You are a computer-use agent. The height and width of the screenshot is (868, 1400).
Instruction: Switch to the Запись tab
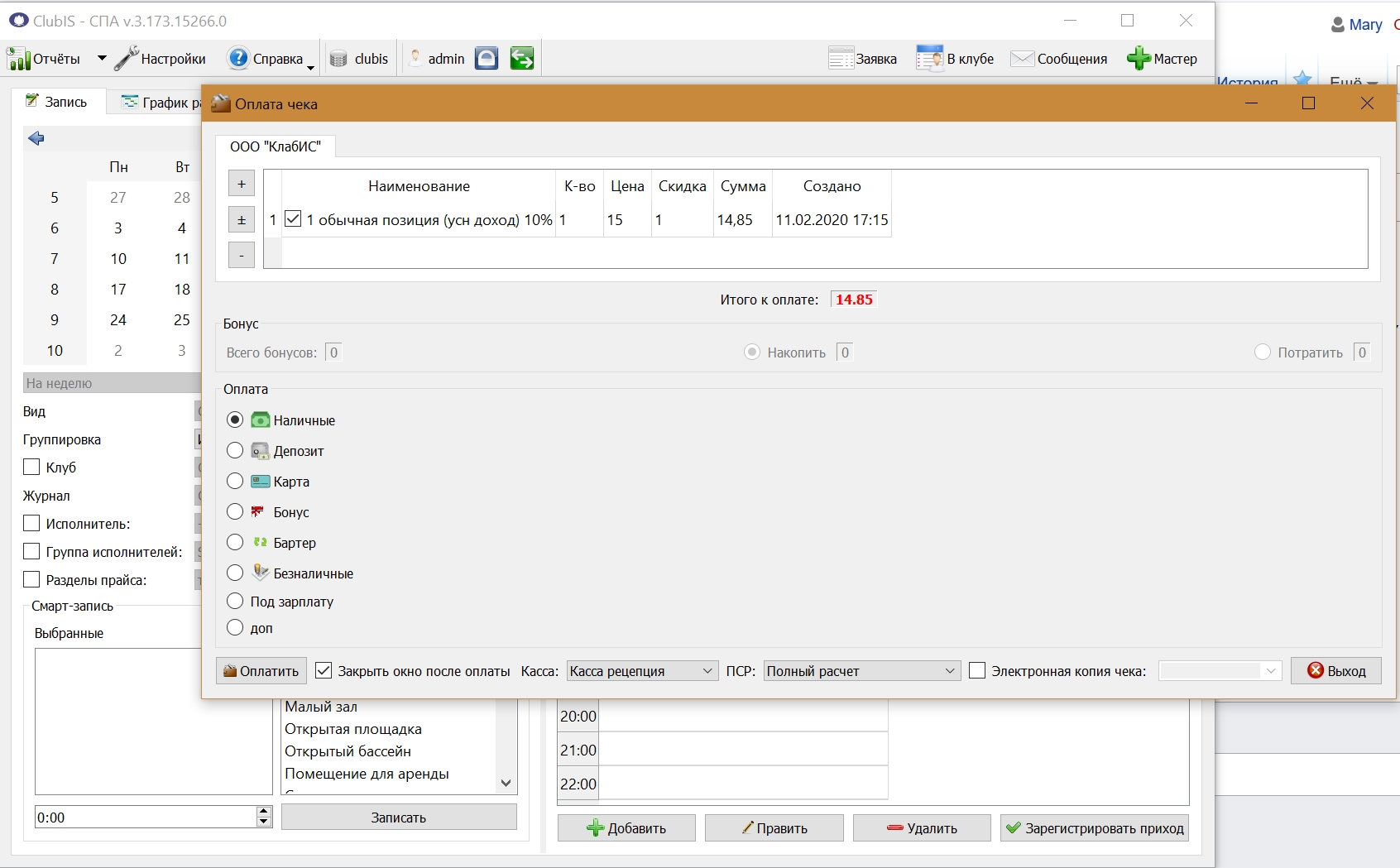57,102
